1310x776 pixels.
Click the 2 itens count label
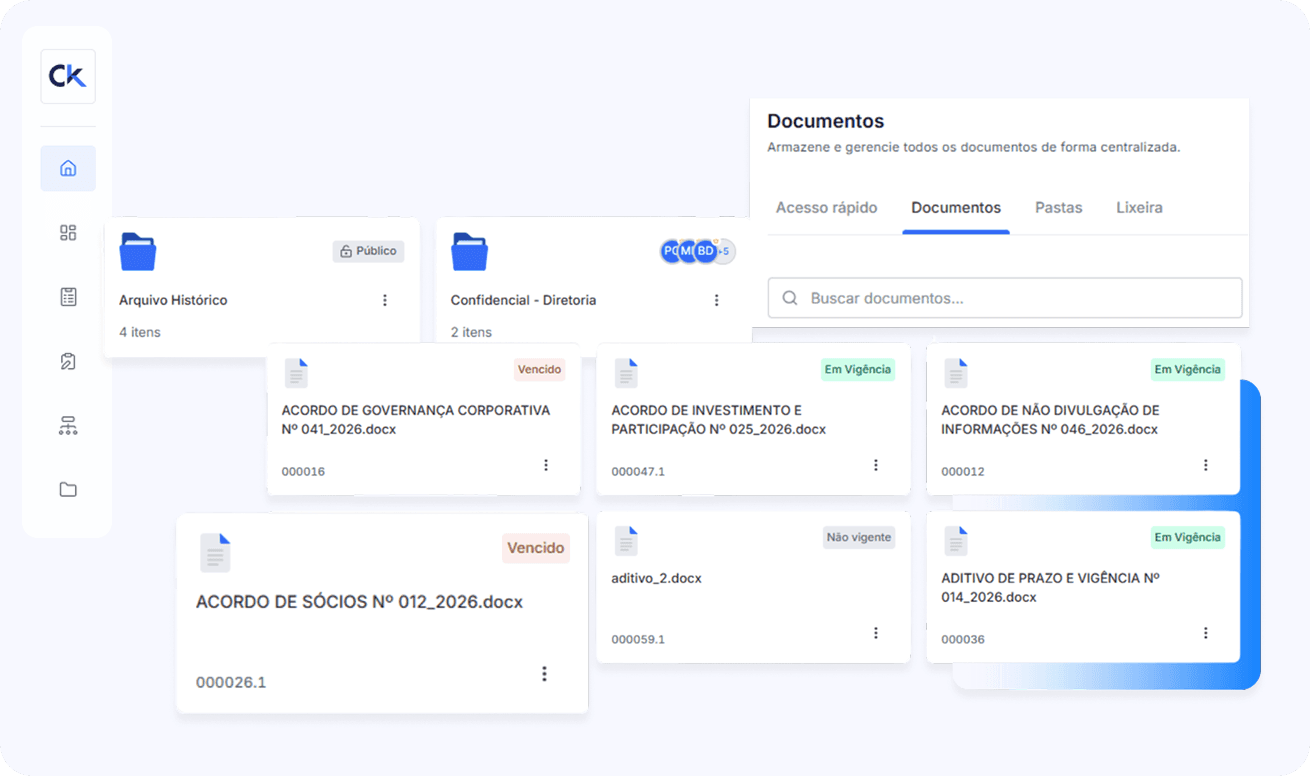471,332
